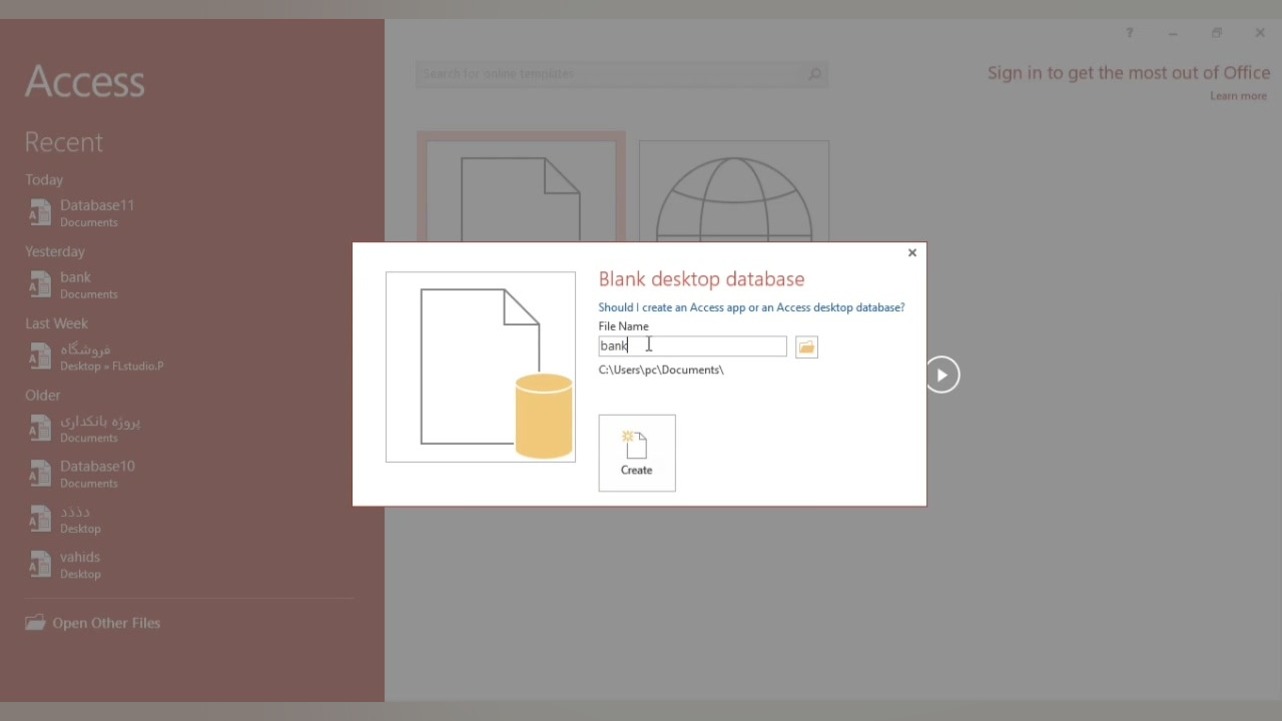Image resolution: width=1282 pixels, height=721 pixels.
Task: Click the blank database preview image in the dialog
Action: 481,367
